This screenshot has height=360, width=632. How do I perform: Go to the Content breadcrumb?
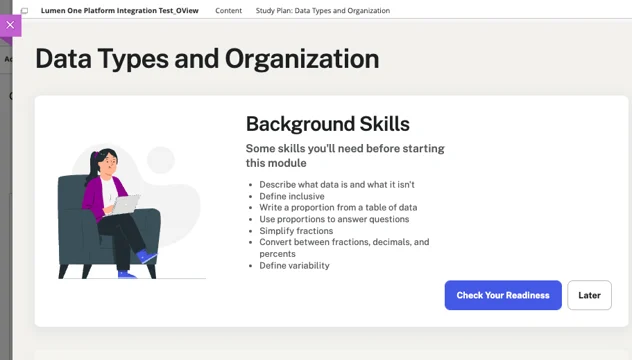pos(229,11)
